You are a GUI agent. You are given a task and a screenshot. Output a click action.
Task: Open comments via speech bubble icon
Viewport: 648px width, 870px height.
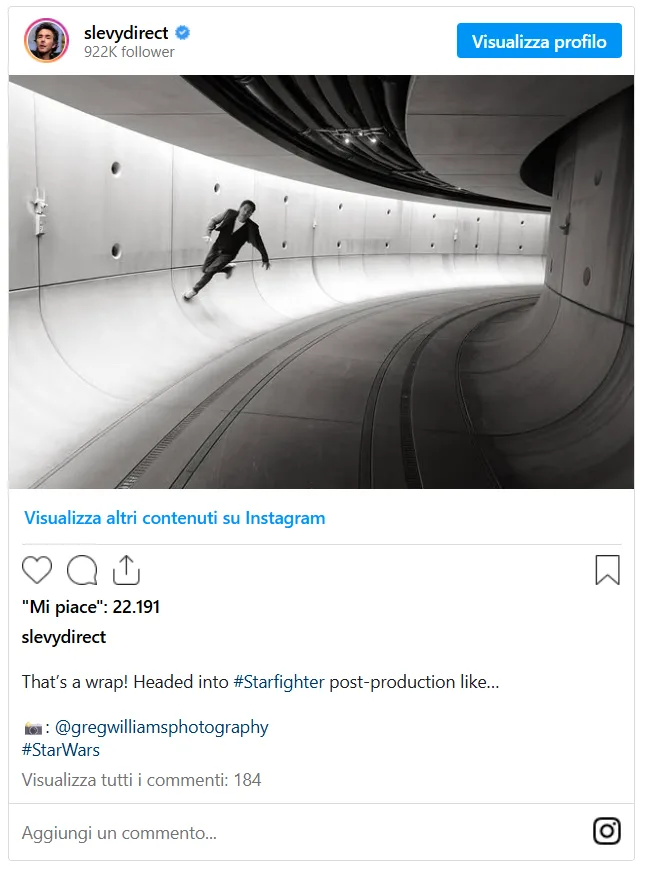[82, 570]
